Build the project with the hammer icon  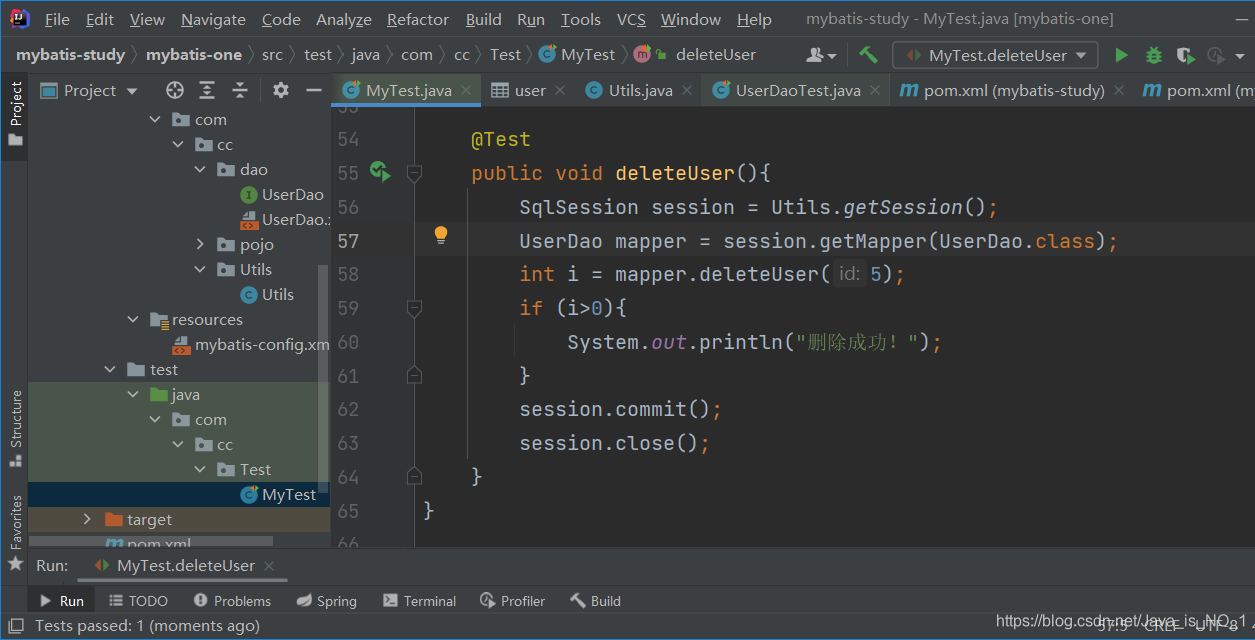(868, 55)
